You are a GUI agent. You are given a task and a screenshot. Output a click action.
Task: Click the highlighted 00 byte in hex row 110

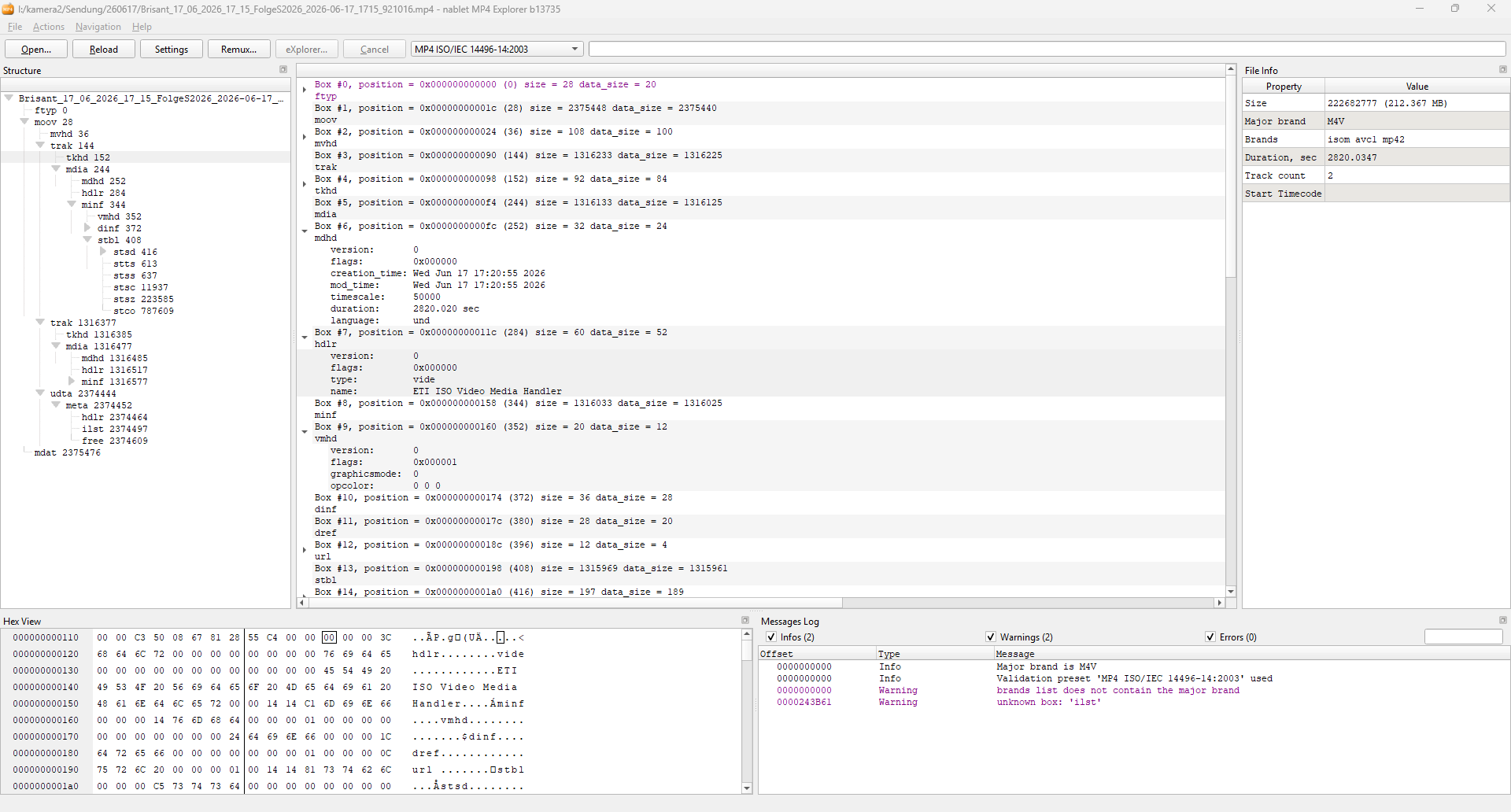329,637
